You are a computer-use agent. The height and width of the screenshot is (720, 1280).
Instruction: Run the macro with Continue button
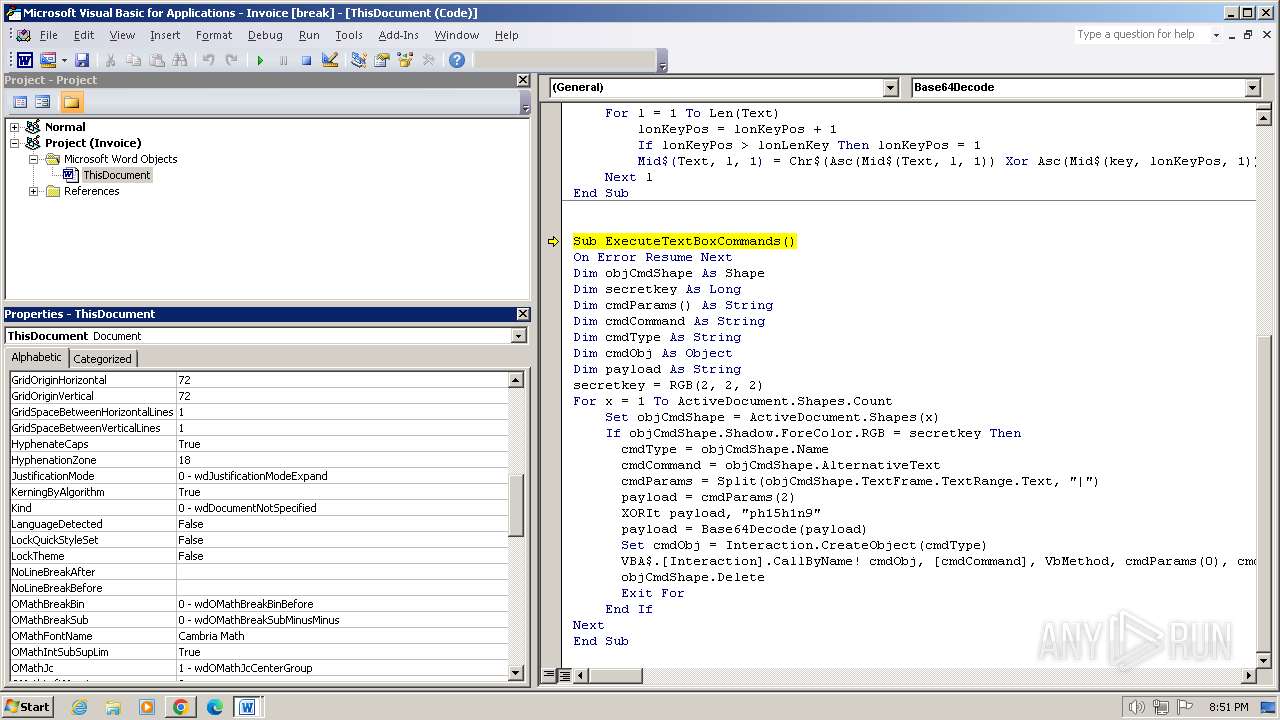[260, 60]
